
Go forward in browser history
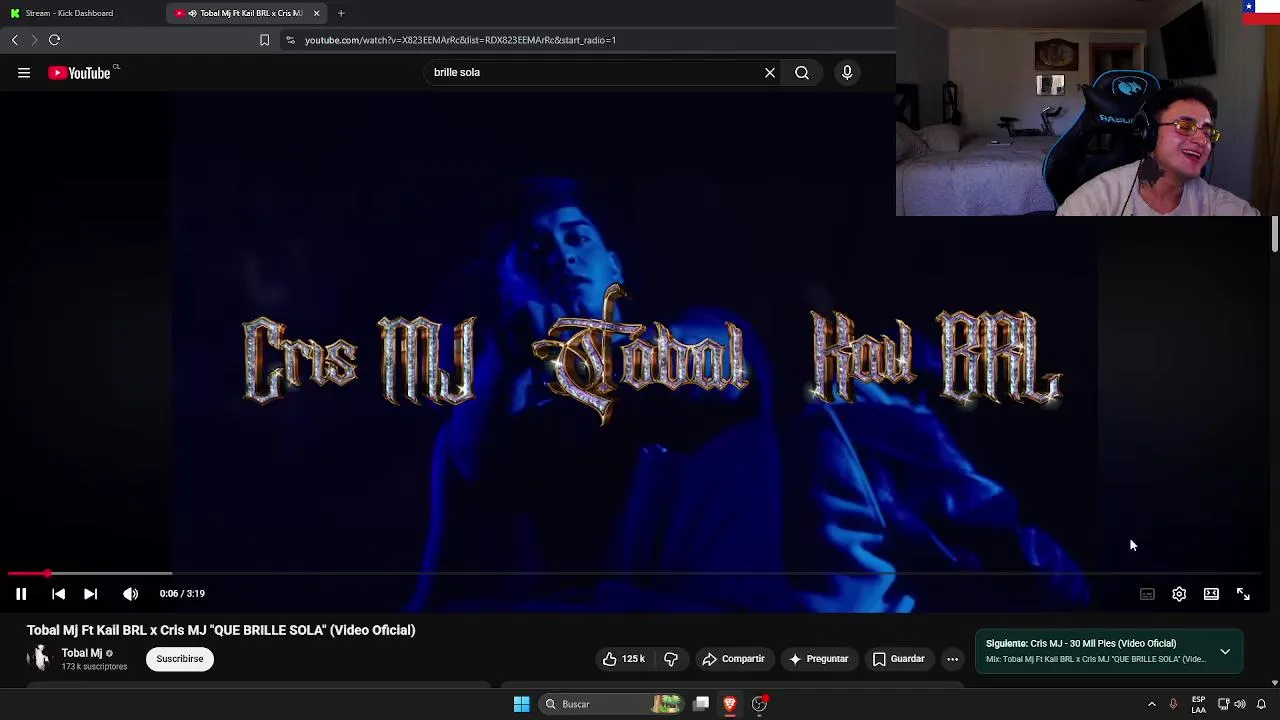point(34,40)
